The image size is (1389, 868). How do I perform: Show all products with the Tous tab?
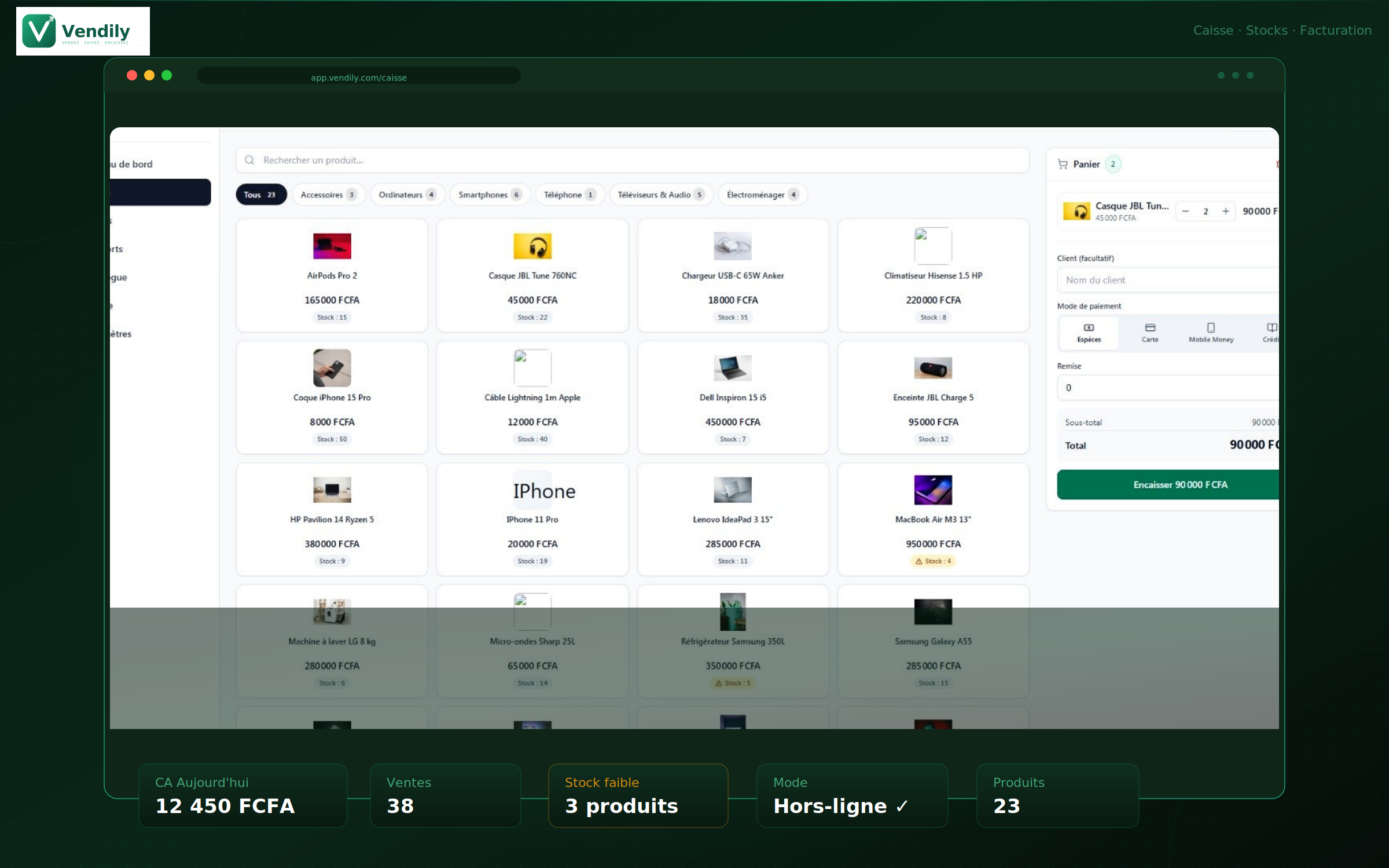tap(261, 195)
